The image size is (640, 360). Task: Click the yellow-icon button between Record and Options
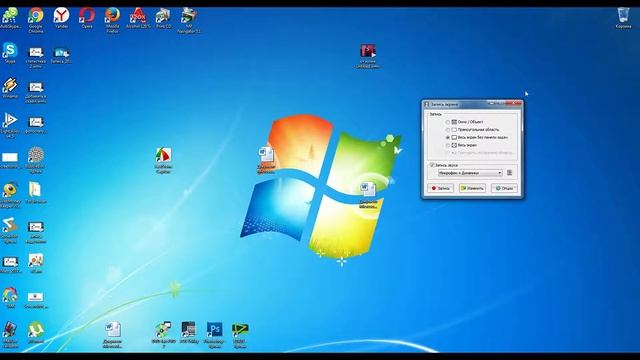tap(472, 188)
